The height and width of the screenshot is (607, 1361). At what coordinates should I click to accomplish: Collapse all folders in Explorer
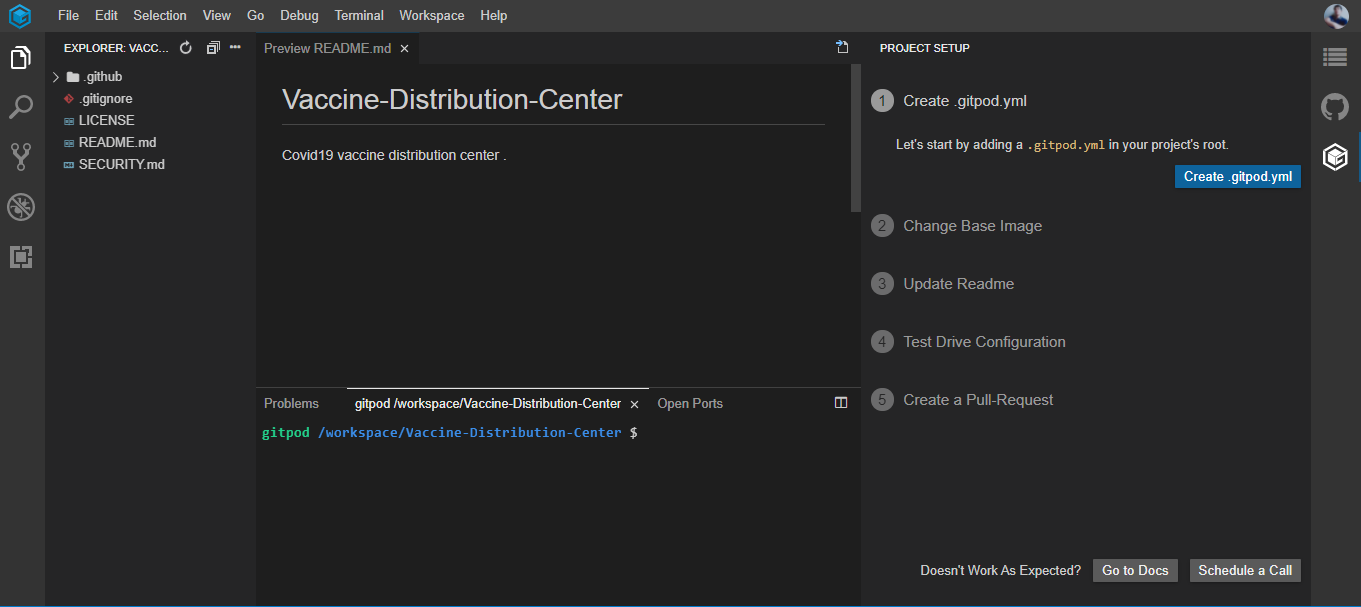point(212,48)
